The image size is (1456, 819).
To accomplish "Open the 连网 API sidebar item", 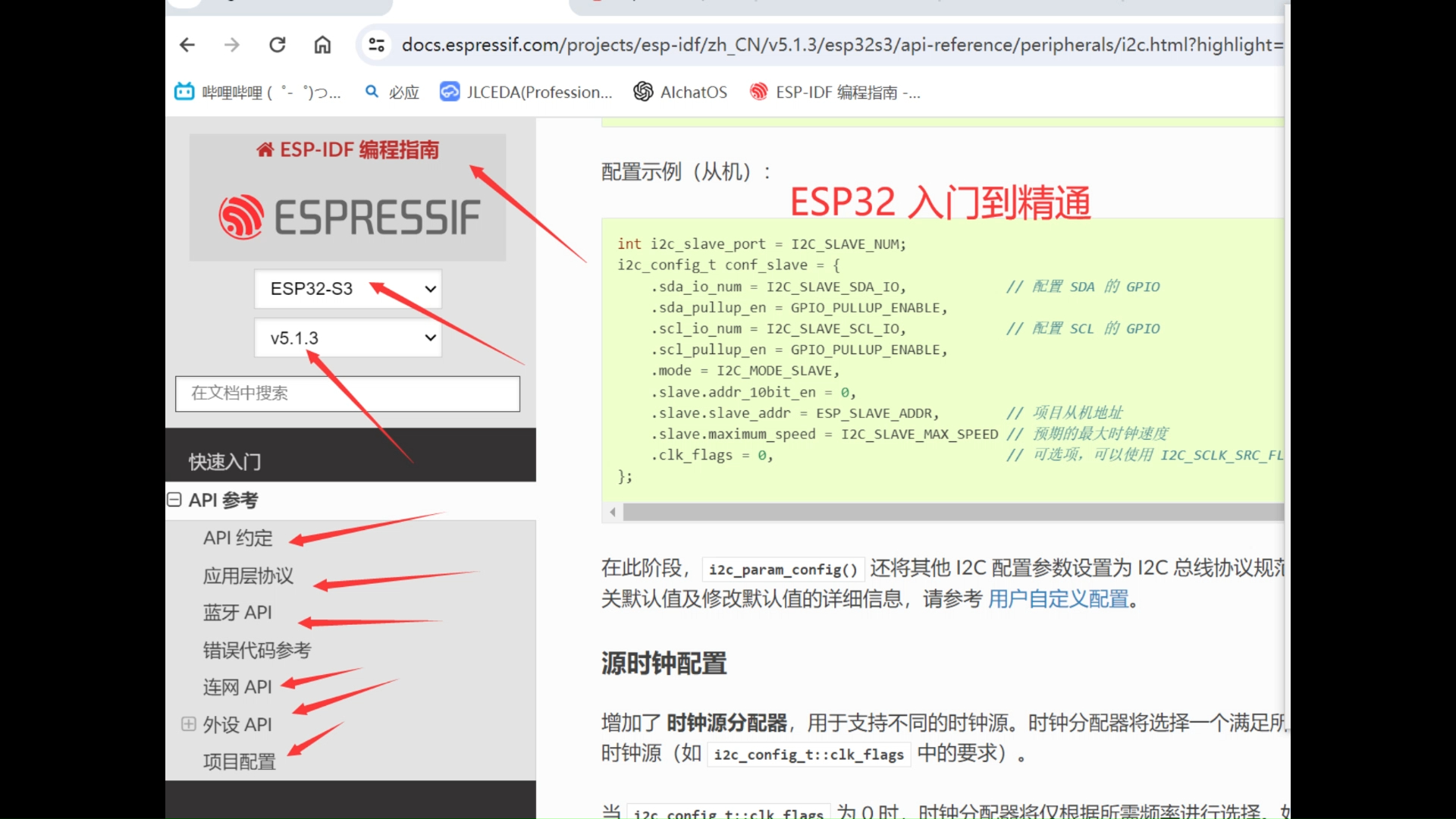I will pyautogui.click(x=237, y=687).
